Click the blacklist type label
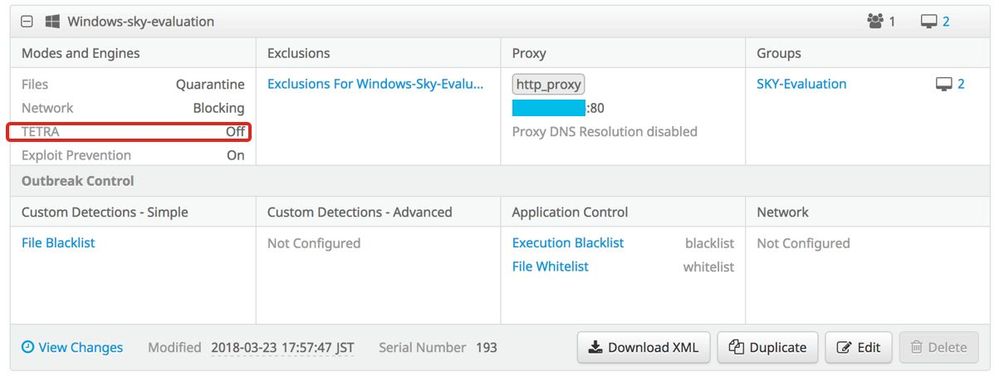This screenshot has height=376, width=999. 709,243
